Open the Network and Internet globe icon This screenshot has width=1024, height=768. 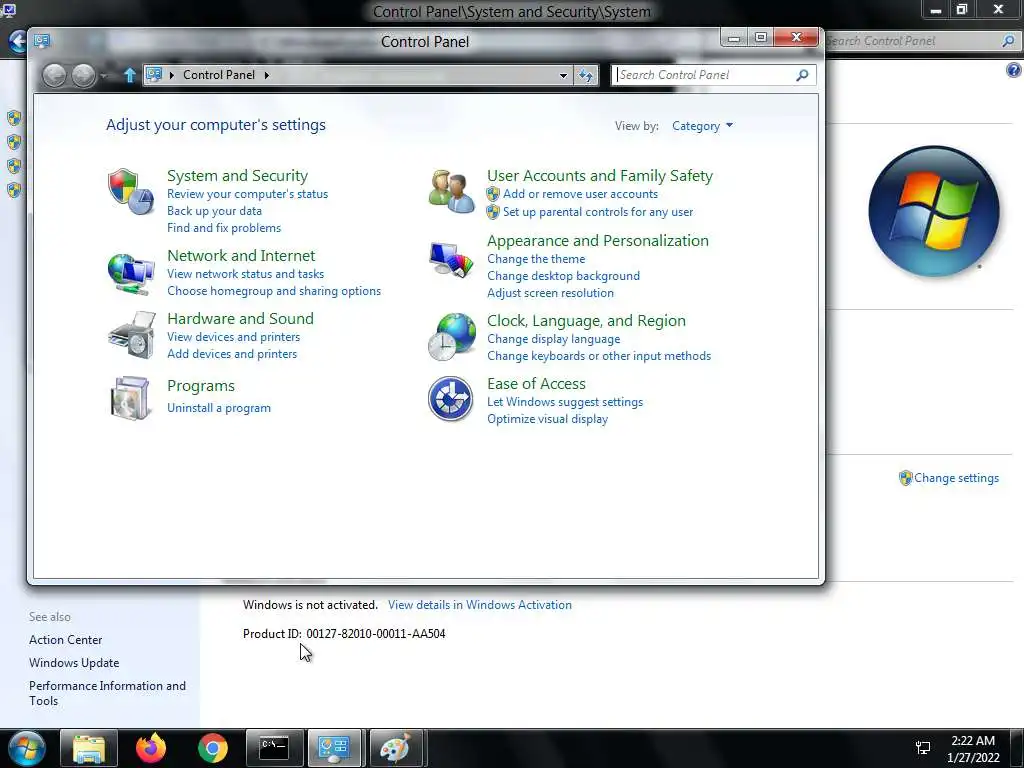131,273
